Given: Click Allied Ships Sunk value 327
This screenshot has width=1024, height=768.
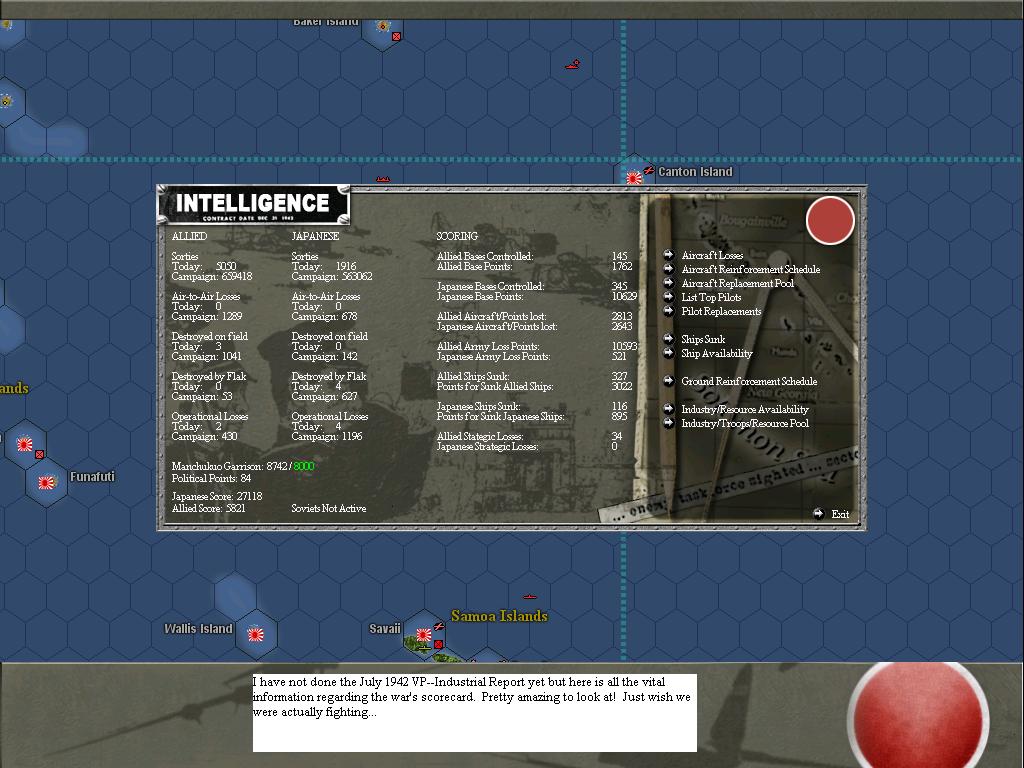Looking at the screenshot, I should tap(619, 376).
